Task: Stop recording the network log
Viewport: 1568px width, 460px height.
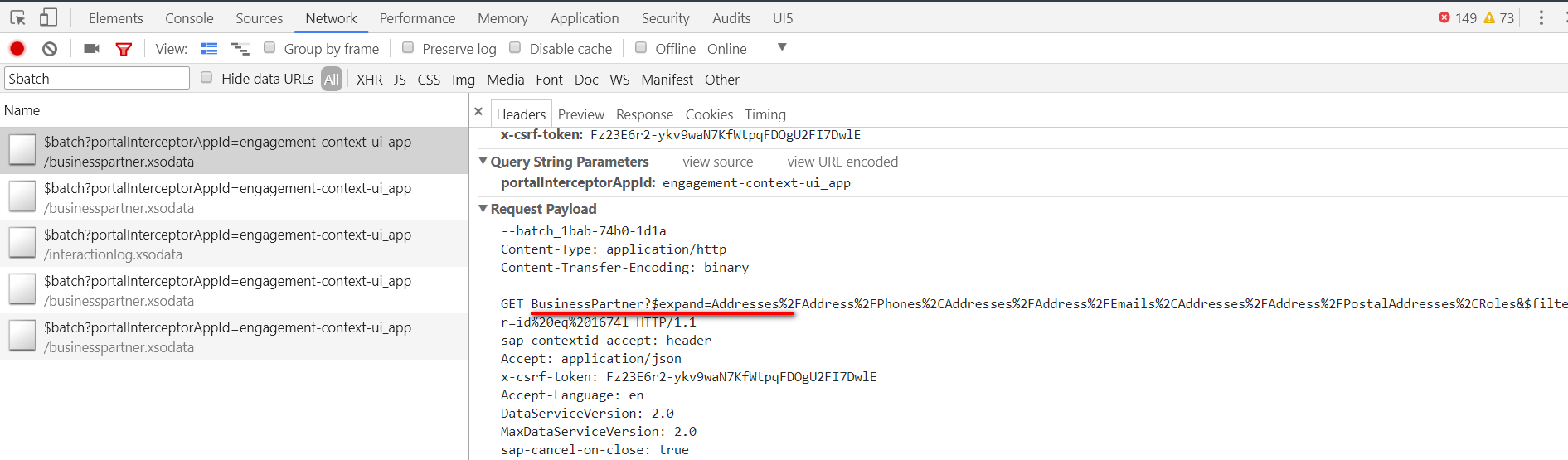Action: pos(17,49)
